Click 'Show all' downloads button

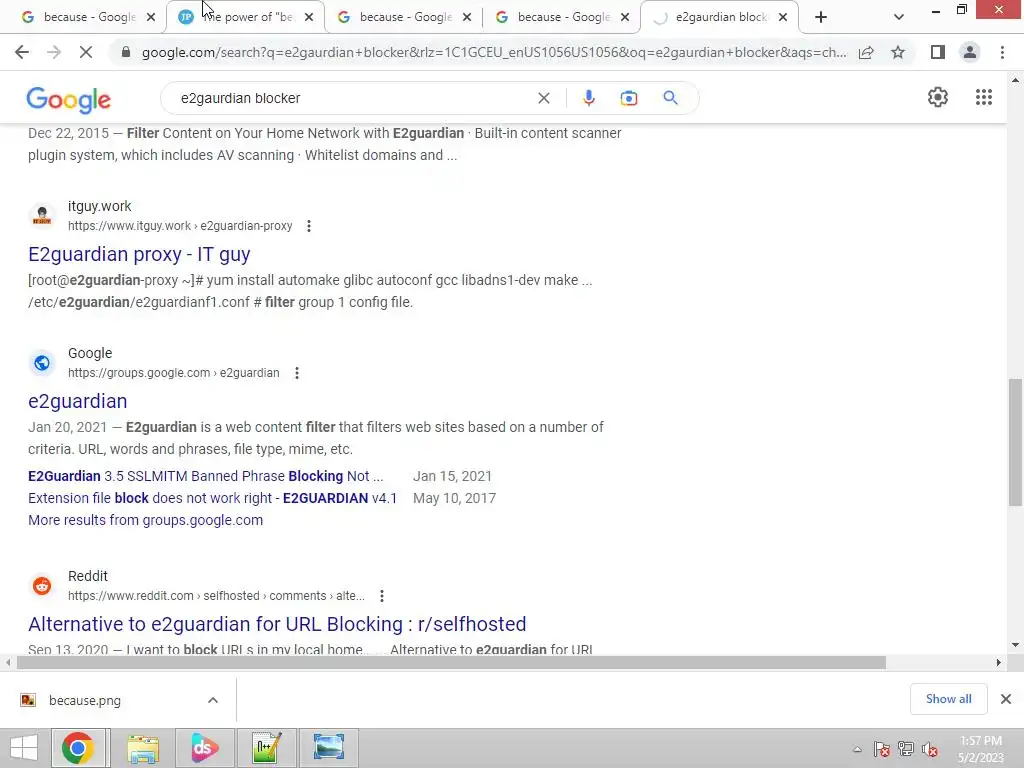tap(948, 699)
